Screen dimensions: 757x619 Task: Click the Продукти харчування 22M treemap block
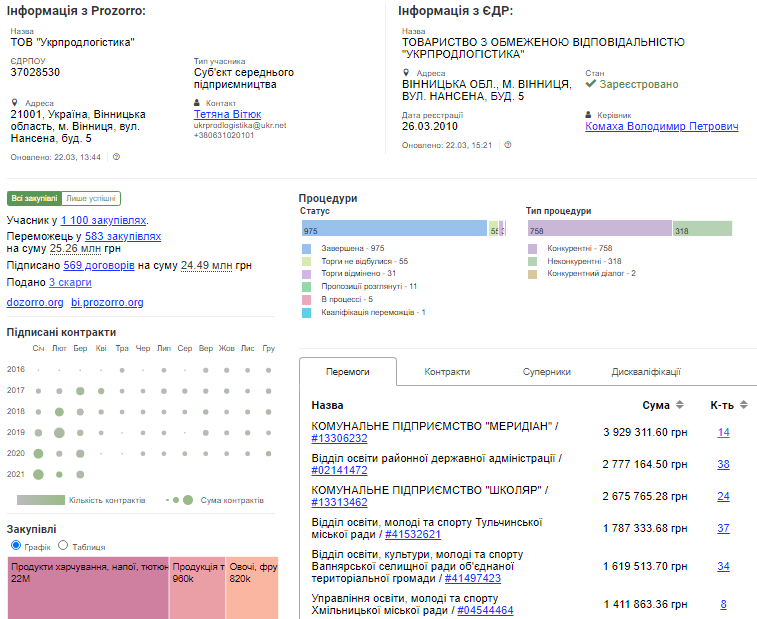(88, 588)
